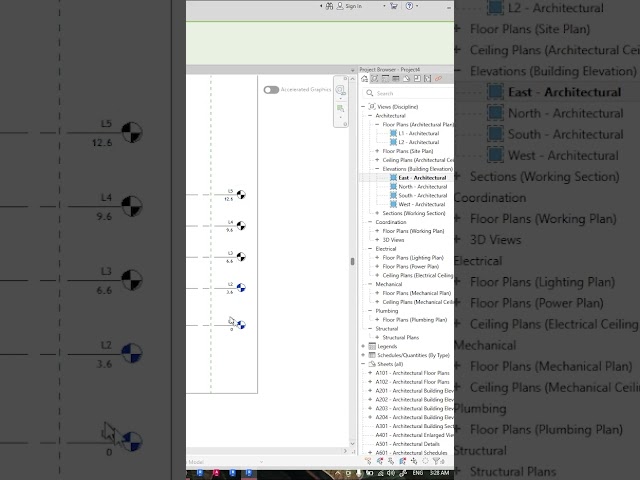640x480 pixels.
Task: Open L2 - Architectural floor plan in Project Browser
Action: 419,142
